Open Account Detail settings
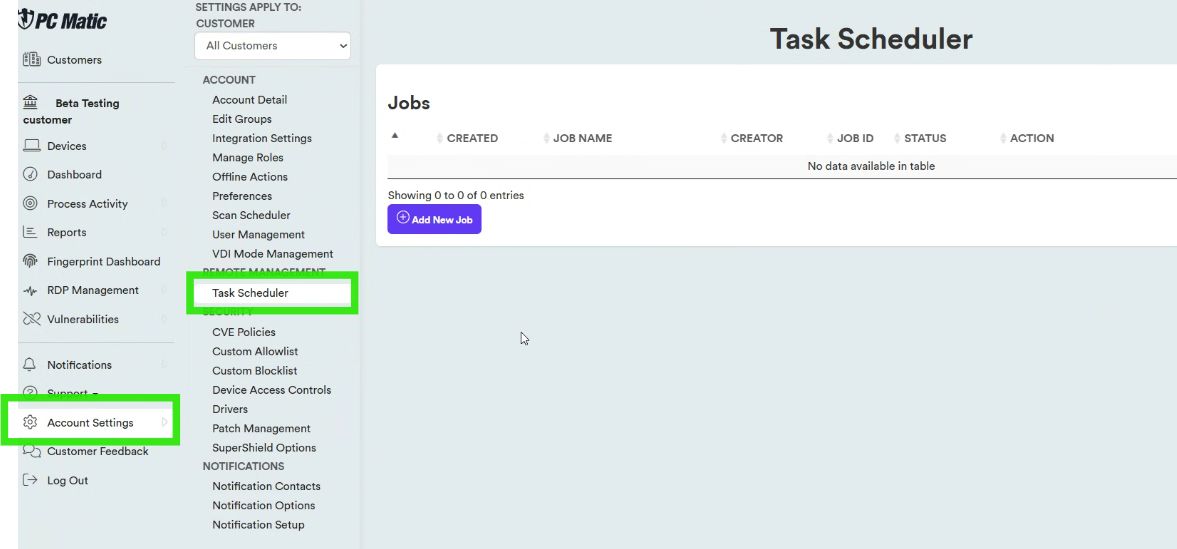 (x=249, y=100)
